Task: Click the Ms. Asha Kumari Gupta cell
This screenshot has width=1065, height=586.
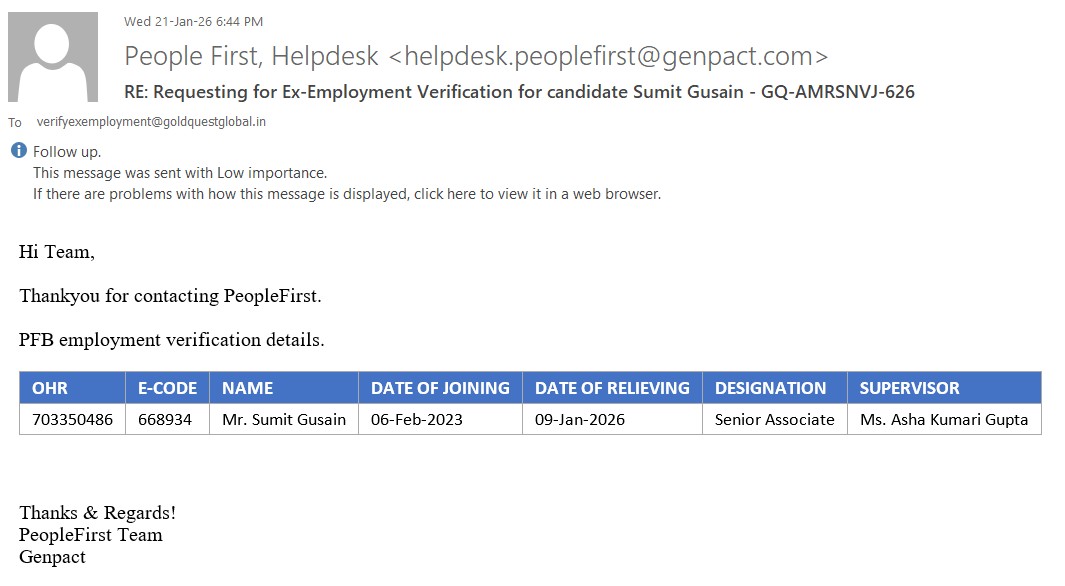Action: click(x=944, y=419)
